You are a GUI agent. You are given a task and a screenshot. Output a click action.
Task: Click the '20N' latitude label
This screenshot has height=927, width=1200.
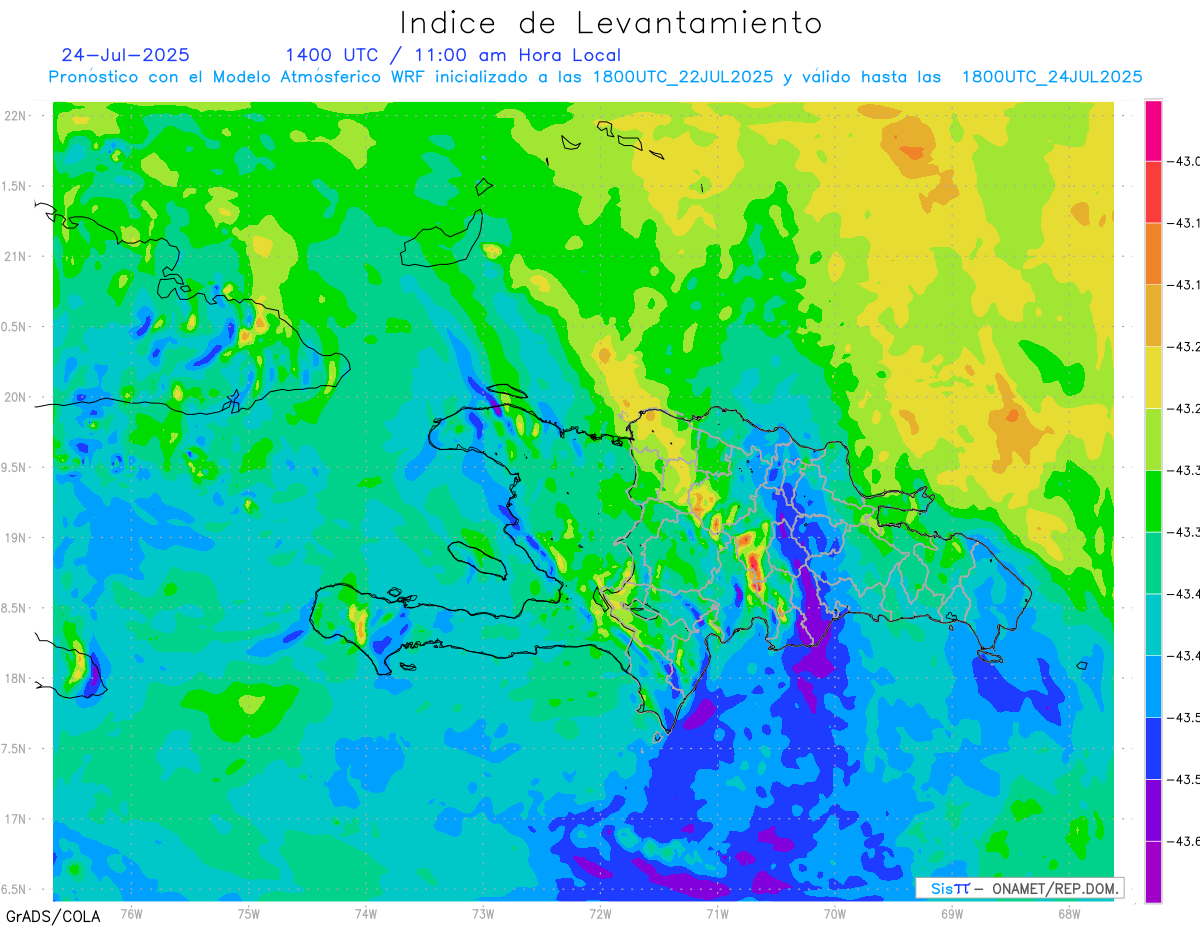(x=17, y=398)
